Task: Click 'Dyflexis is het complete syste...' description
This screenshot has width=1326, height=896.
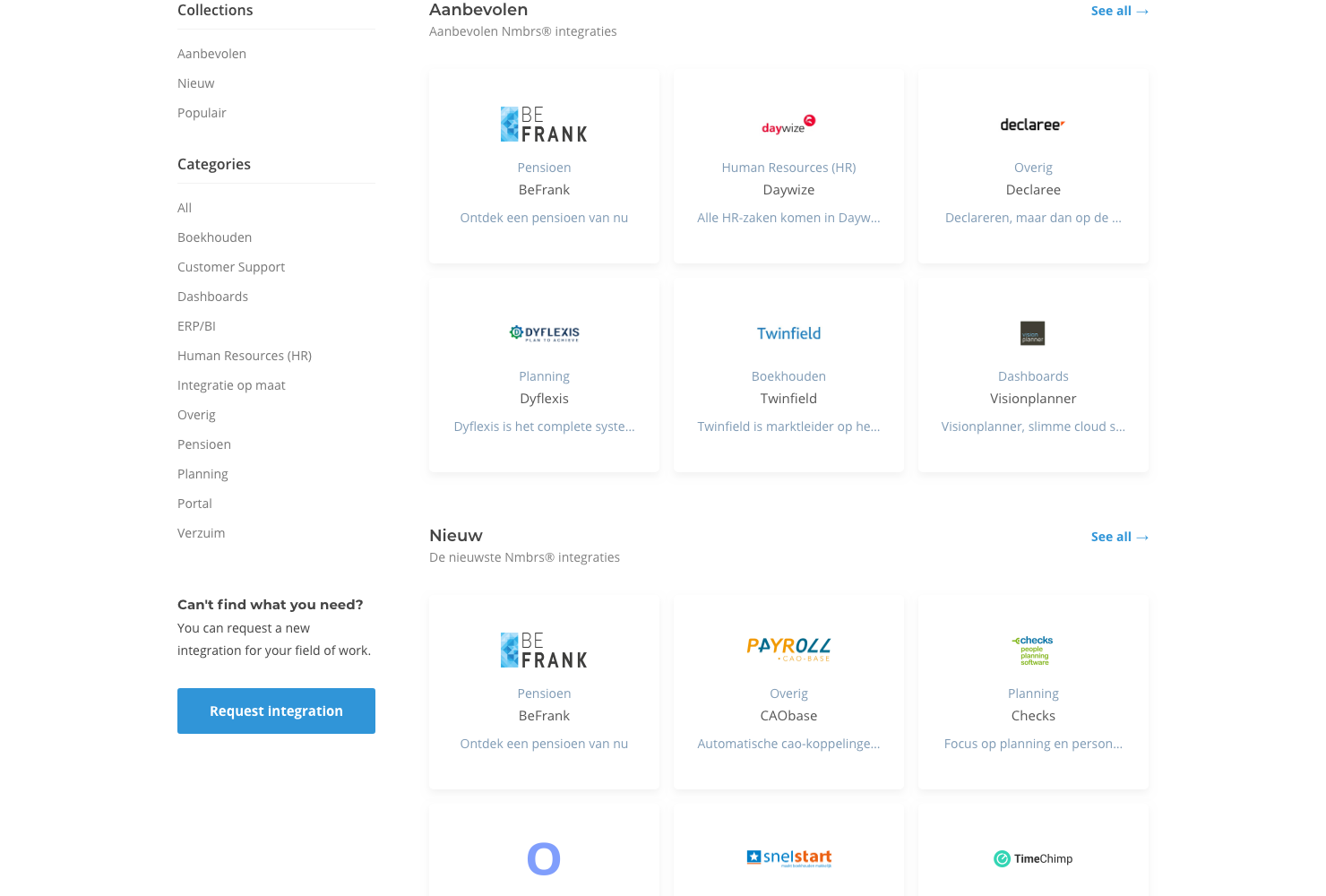Action: (x=544, y=426)
